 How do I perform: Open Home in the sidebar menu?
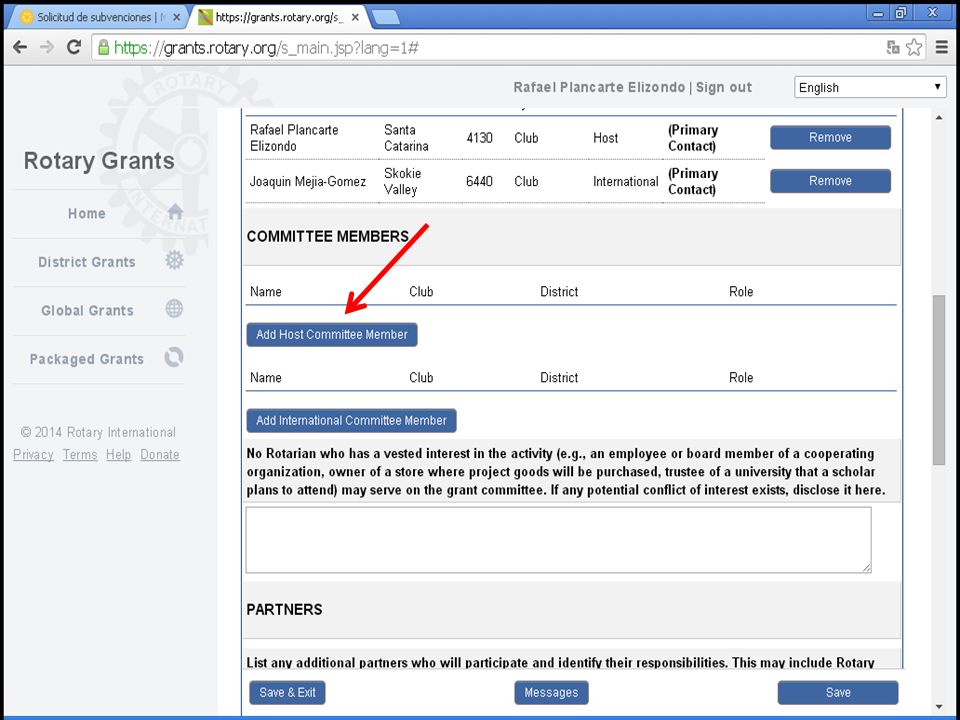point(87,214)
